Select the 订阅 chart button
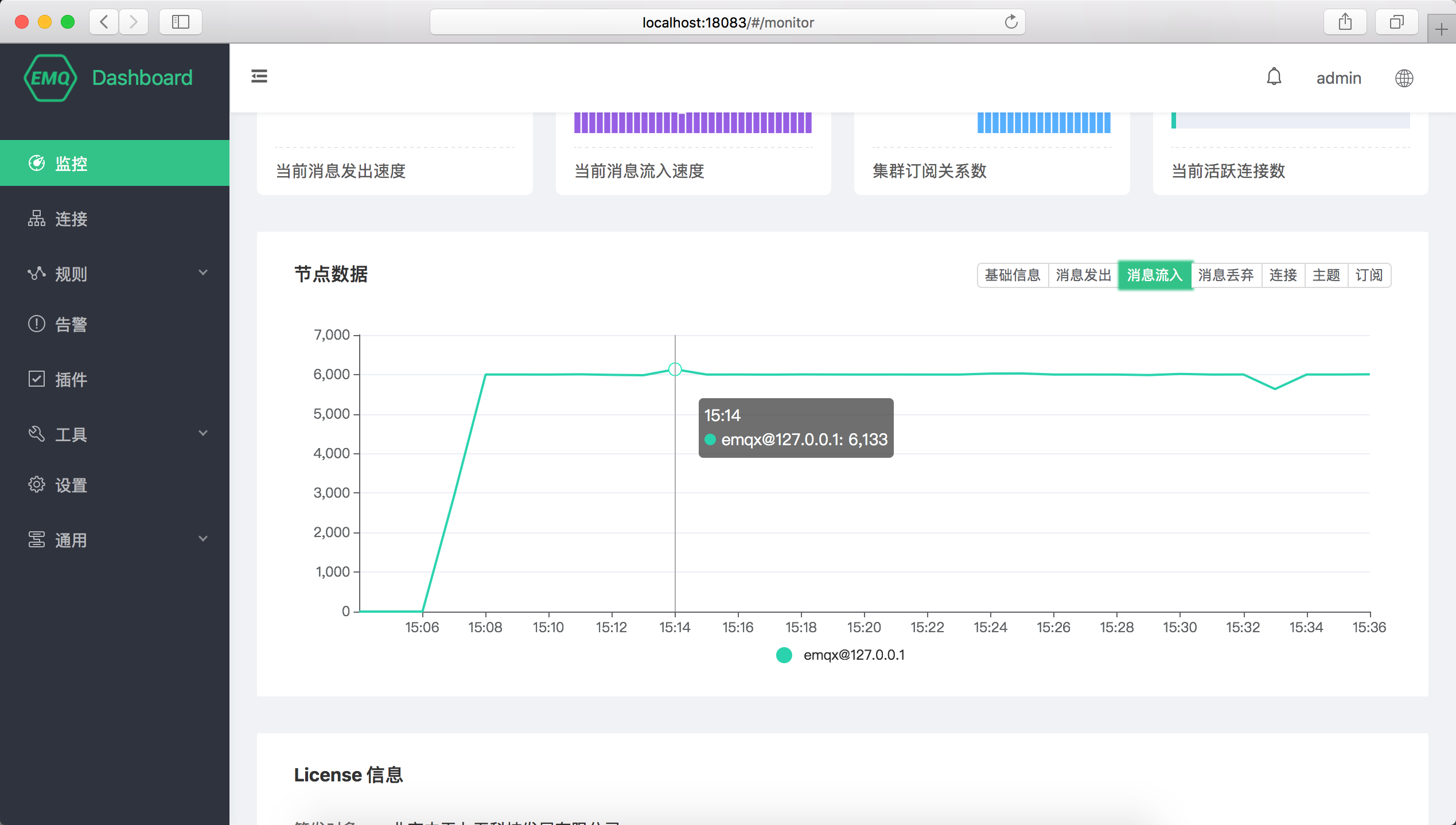Viewport: 1456px width, 825px height. coord(1369,275)
